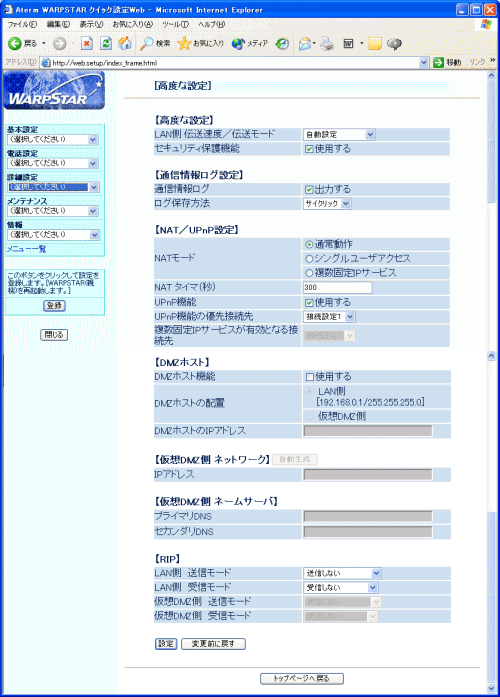Open メニュー一覧 link
The image size is (500, 697).
(x=26, y=249)
